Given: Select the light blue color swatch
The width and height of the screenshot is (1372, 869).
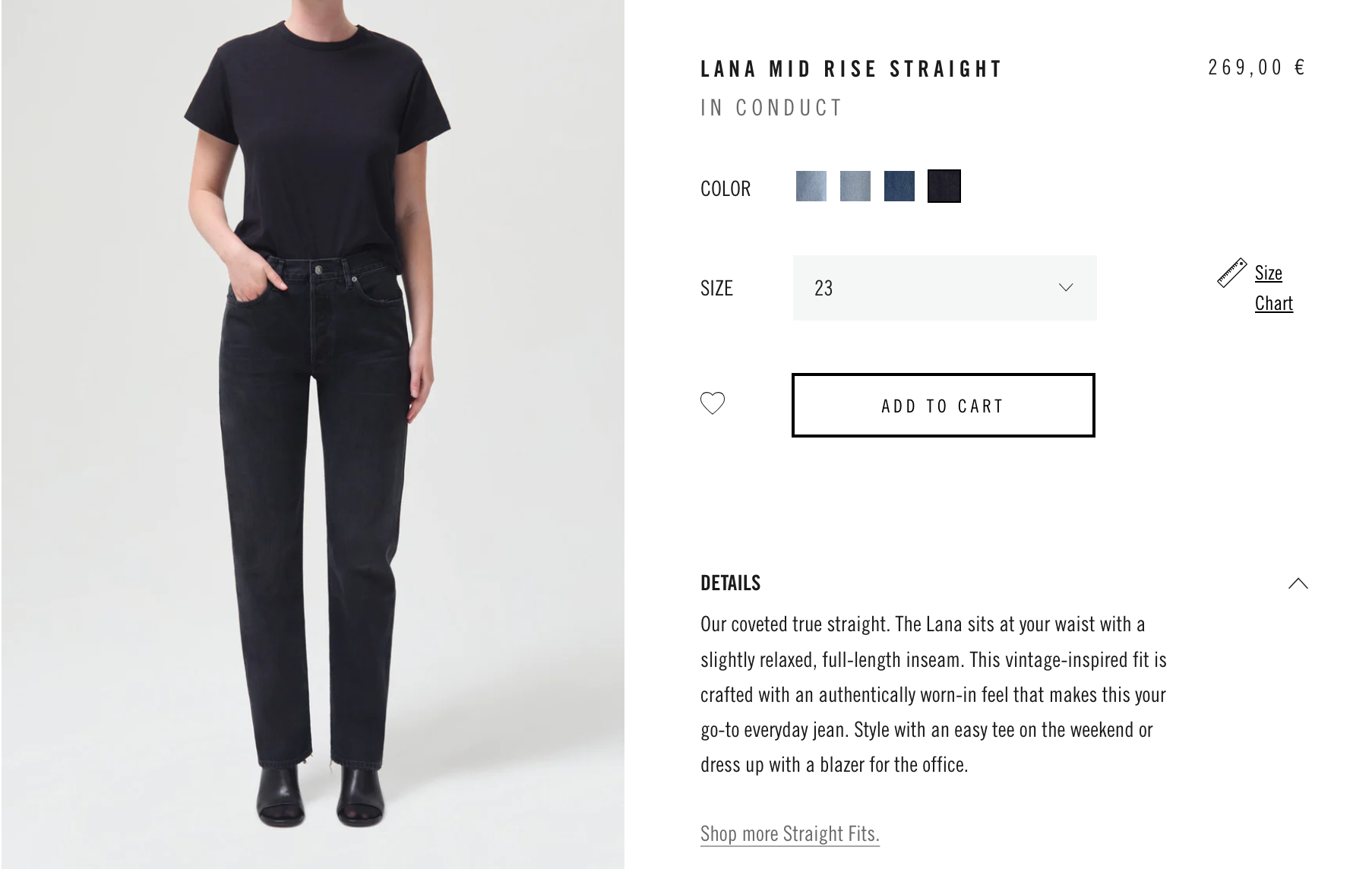Looking at the screenshot, I should 811,186.
